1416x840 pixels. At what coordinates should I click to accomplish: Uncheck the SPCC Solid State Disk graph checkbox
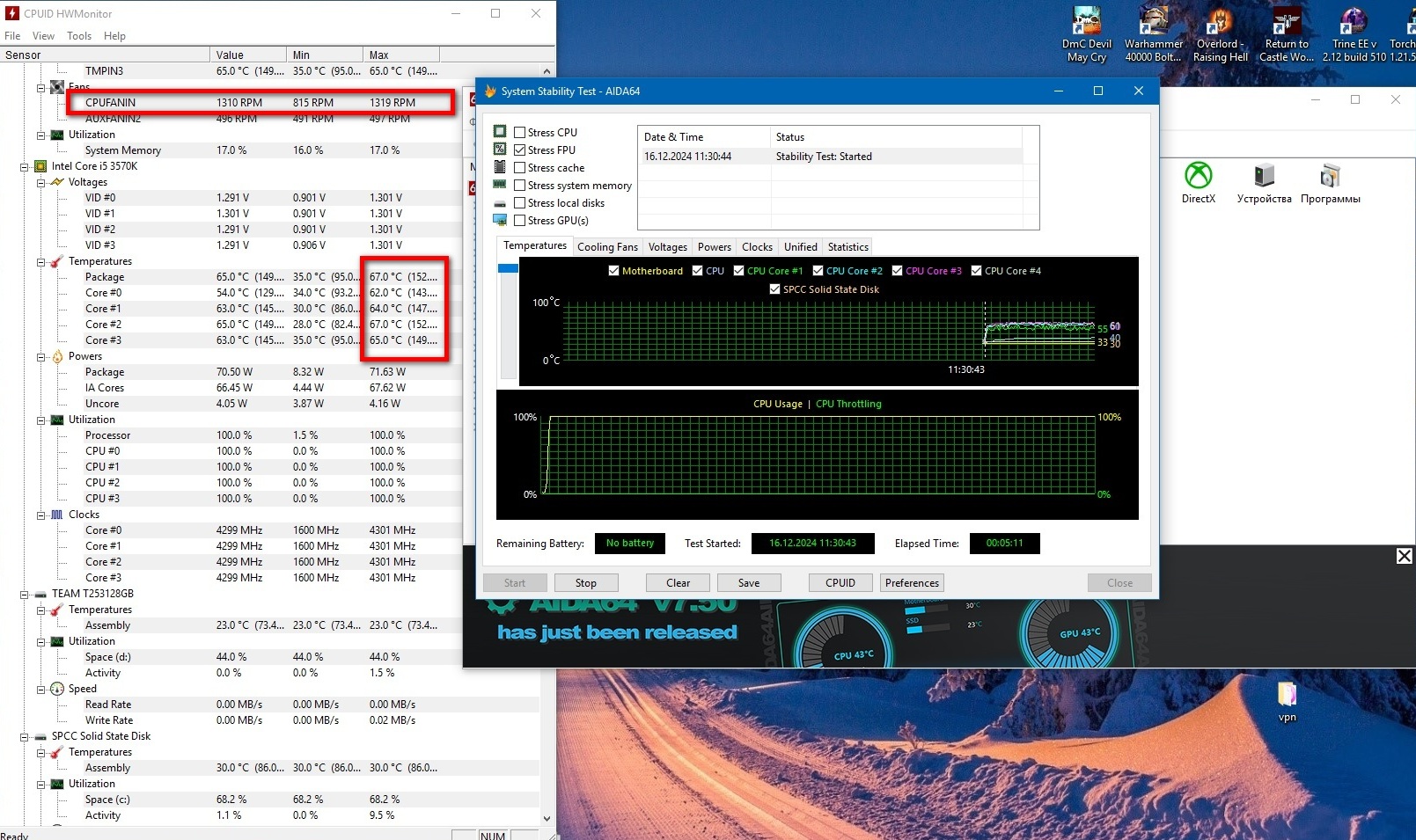pos(774,289)
